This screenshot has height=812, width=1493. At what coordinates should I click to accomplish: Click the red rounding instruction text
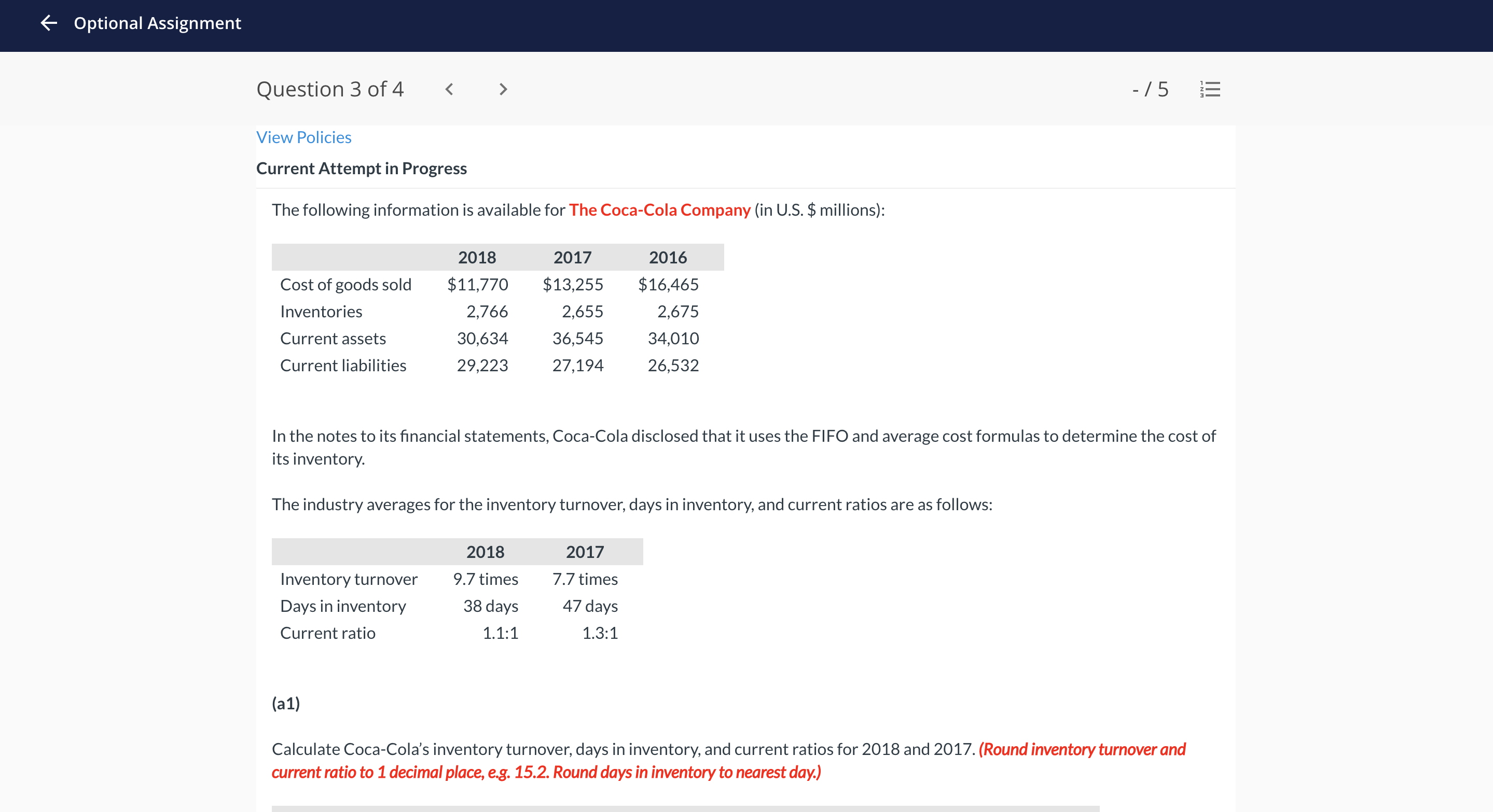pyautogui.click(x=546, y=772)
